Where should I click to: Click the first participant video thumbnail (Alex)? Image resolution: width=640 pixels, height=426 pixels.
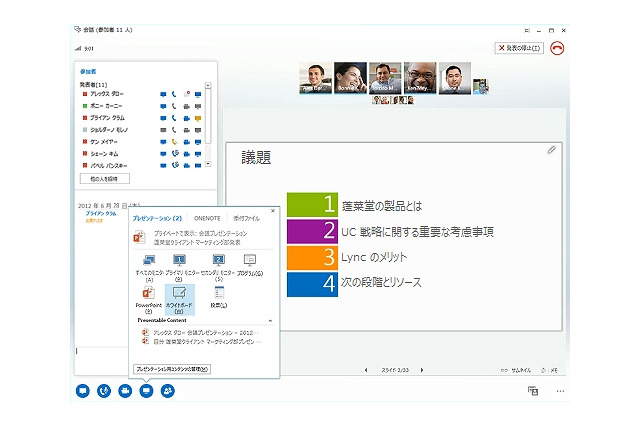coord(316,78)
